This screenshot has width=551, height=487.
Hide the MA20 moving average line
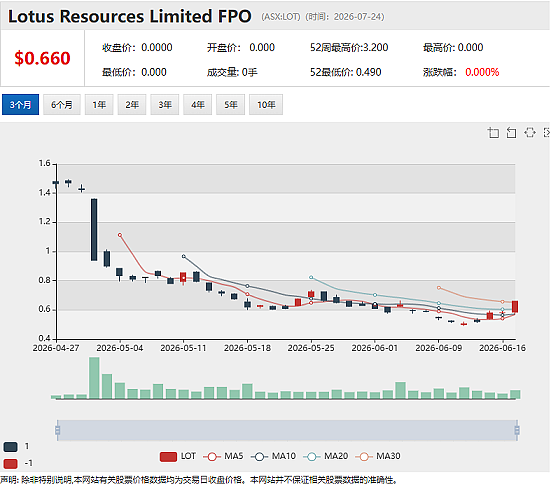326,456
